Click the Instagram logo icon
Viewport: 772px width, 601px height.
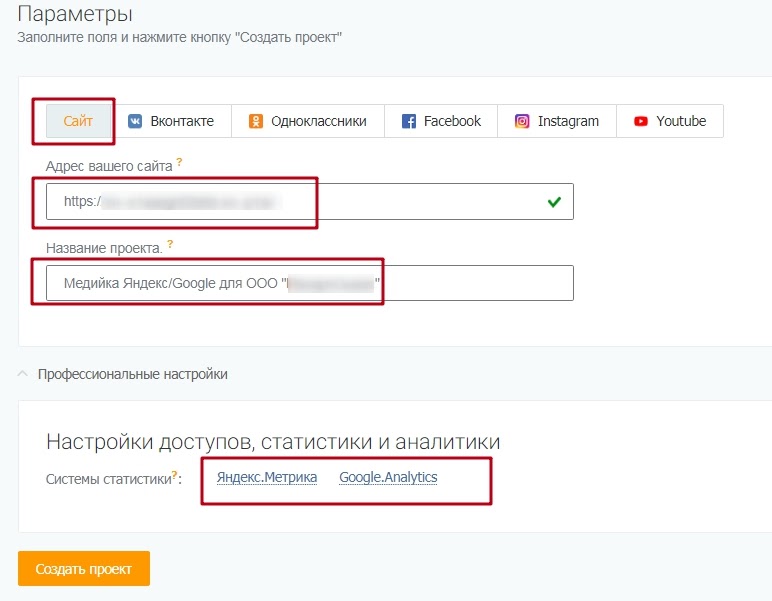pos(522,121)
